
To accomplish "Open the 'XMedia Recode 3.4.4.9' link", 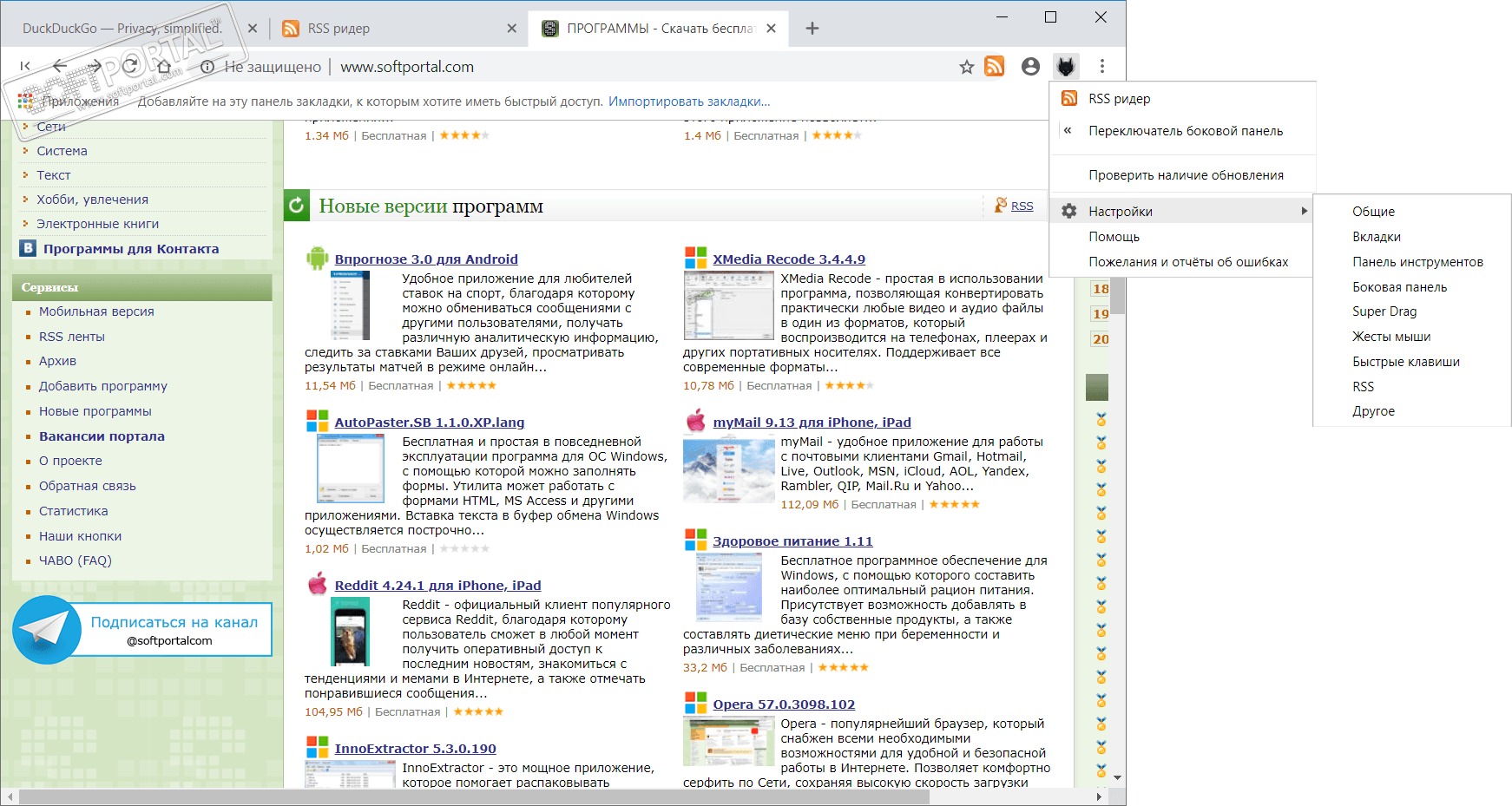I will 789,259.
